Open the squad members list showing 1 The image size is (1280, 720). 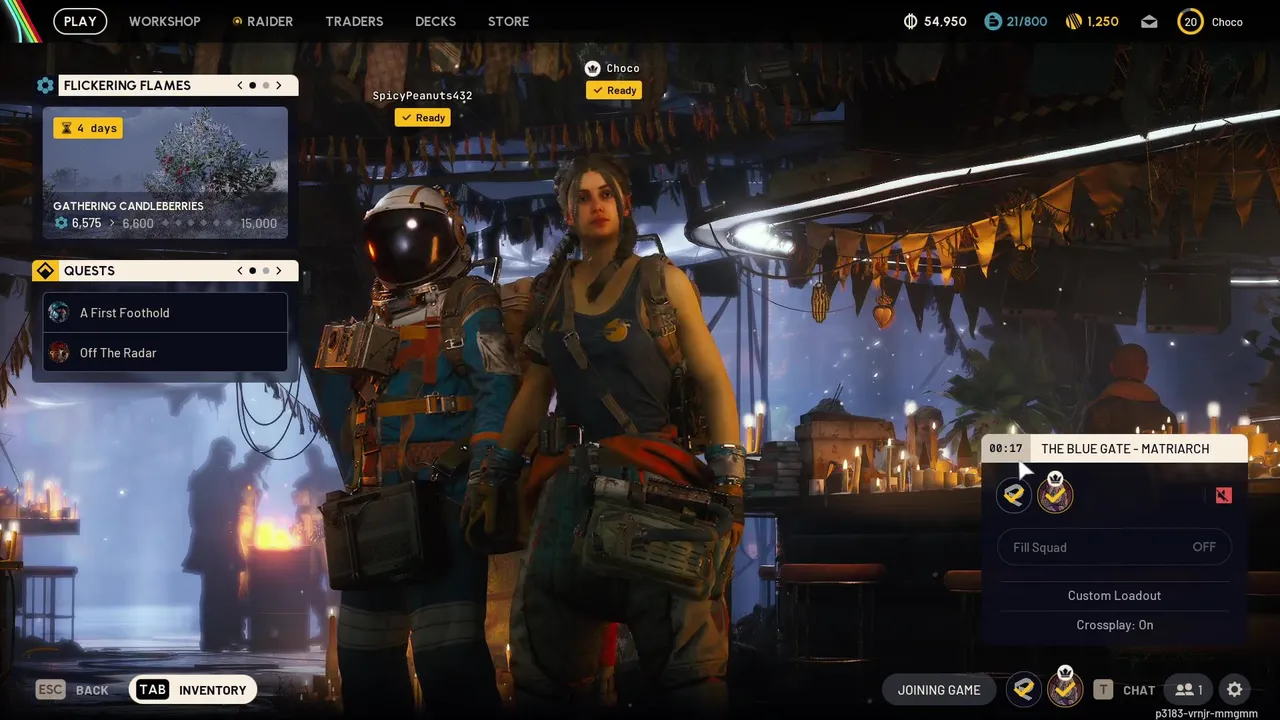[x=1189, y=690]
